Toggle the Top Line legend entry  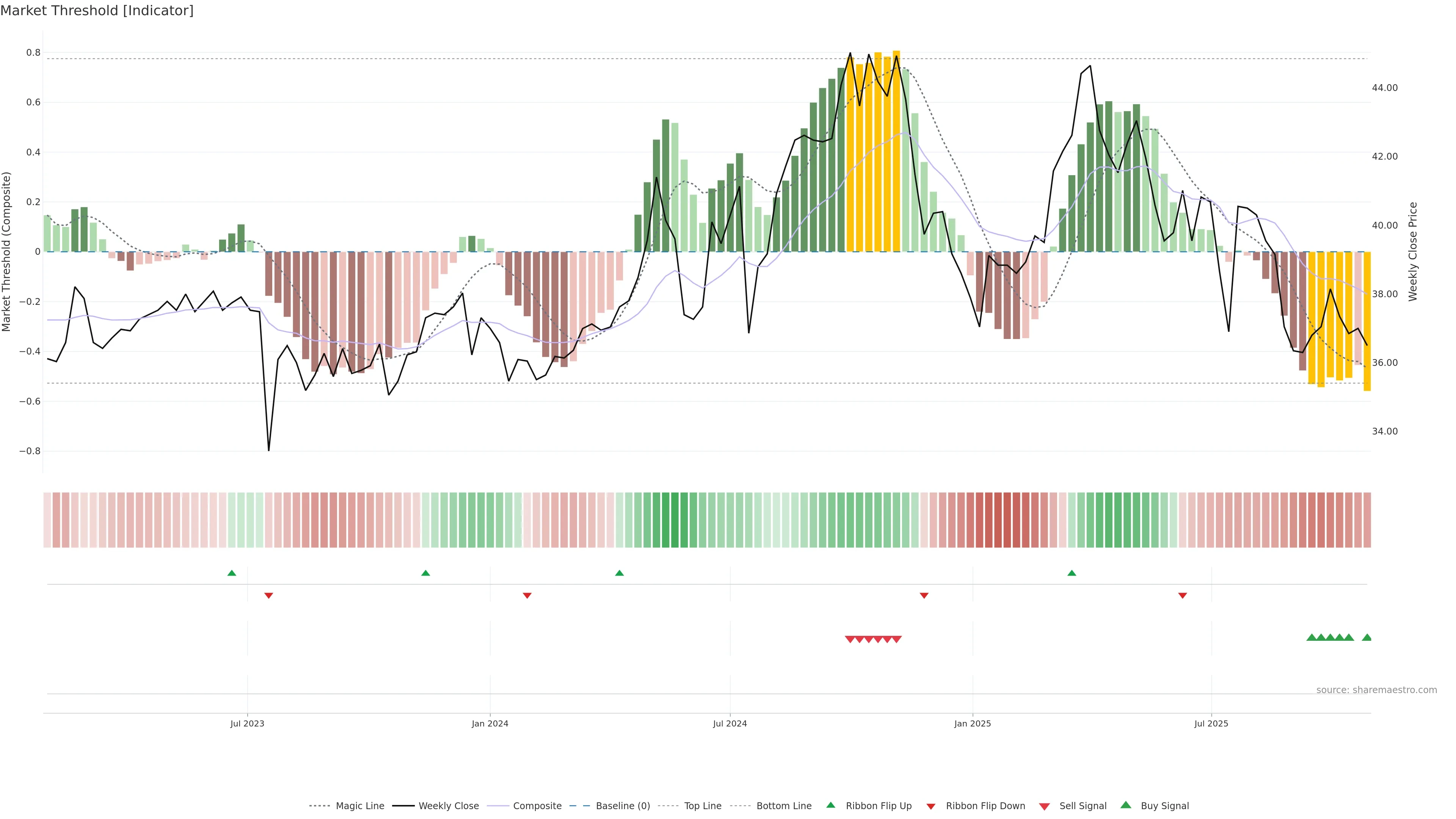703,806
